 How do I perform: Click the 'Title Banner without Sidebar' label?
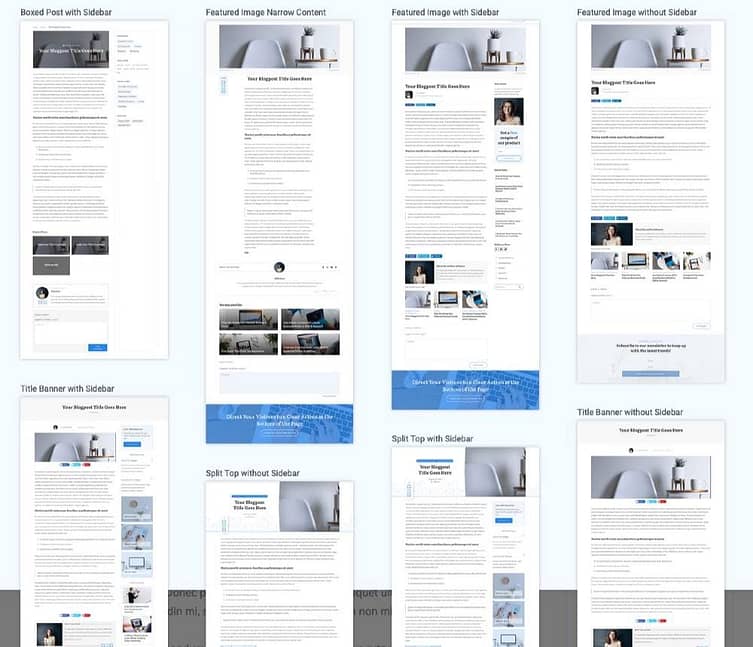pos(630,412)
